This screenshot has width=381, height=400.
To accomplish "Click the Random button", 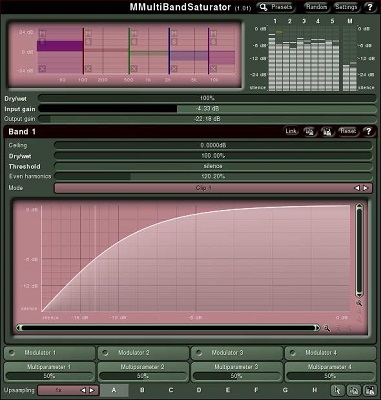I will point(316,7).
